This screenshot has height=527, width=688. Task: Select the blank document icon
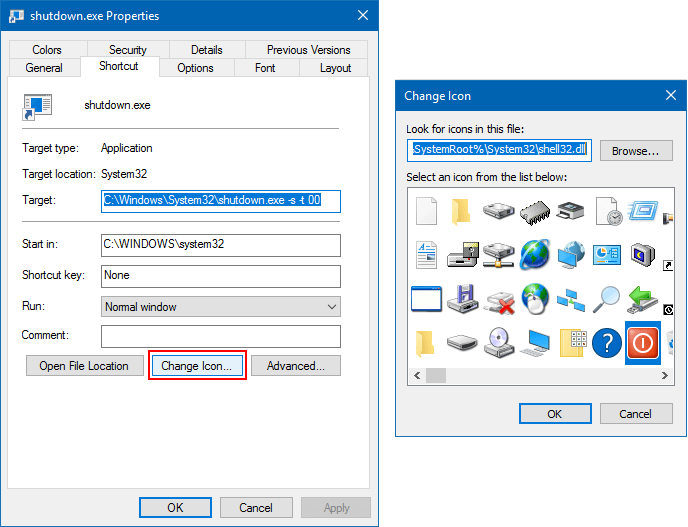pos(426,211)
